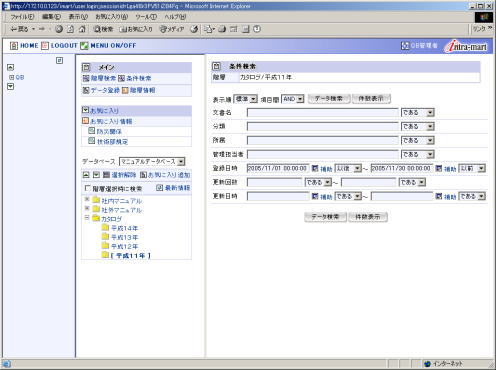Image resolution: width=496 pixels, height=370 pixels.
Task: Select the 平成14年 folder
Action: coord(124,228)
